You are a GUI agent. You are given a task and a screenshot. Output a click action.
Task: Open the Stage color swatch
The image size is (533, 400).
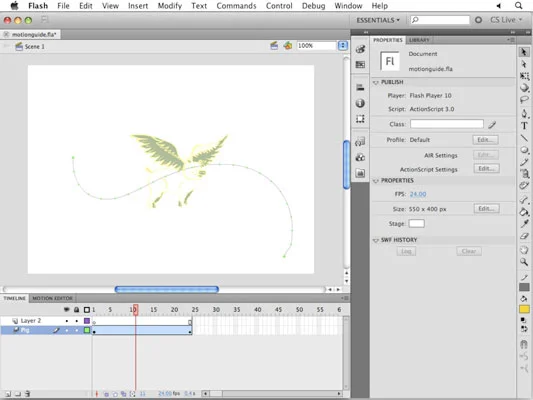pyautogui.click(x=416, y=224)
